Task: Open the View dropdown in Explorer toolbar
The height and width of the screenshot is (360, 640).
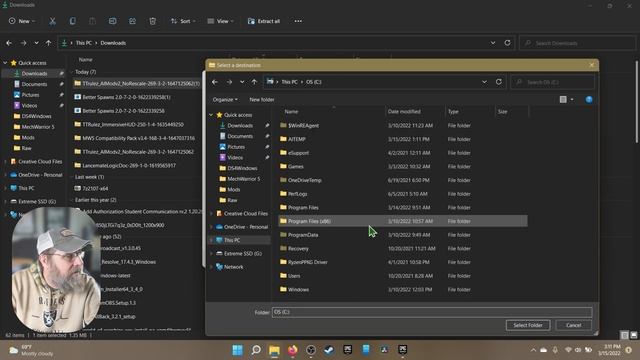Action: click(x=220, y=21)
